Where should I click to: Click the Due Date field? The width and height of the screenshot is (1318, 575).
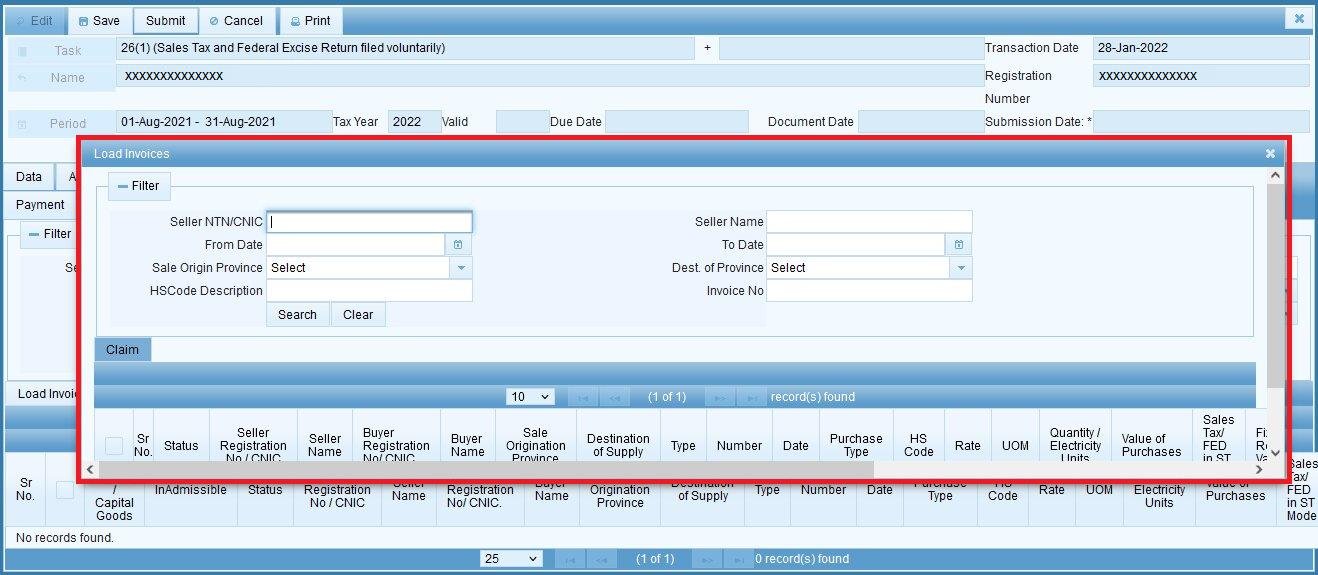click(x=675, y=122)
